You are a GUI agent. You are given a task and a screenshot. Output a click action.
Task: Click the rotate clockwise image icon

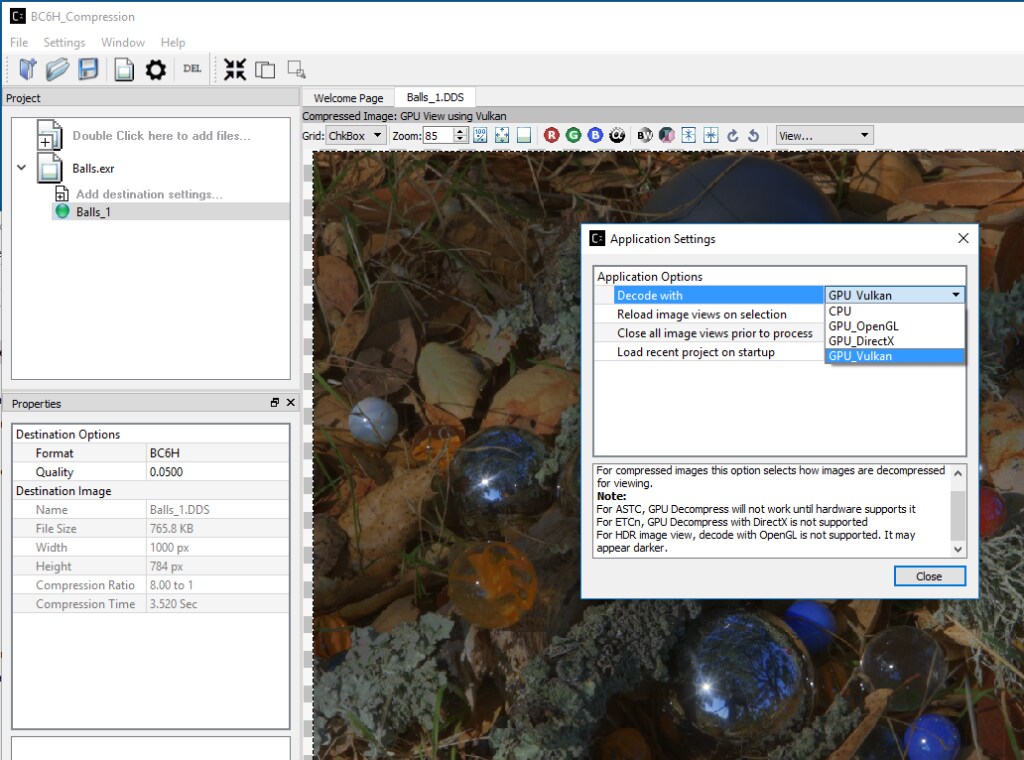tap(732, 135)
